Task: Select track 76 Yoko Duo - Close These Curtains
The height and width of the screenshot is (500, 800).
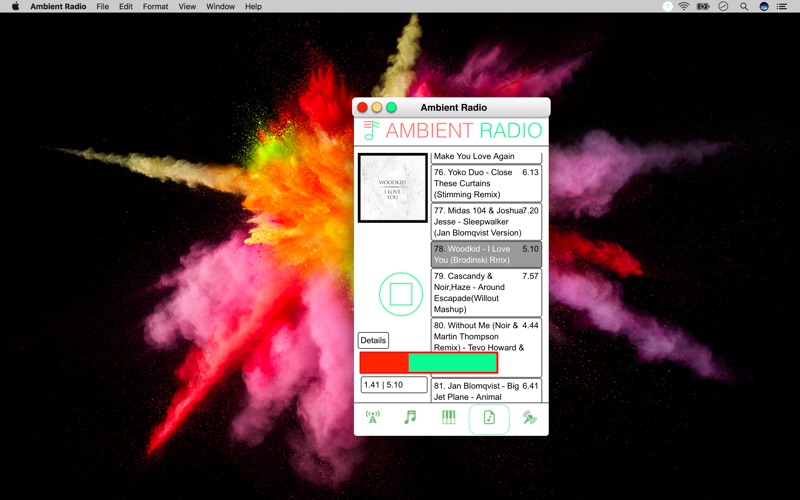Action: (x=486, y=183)
